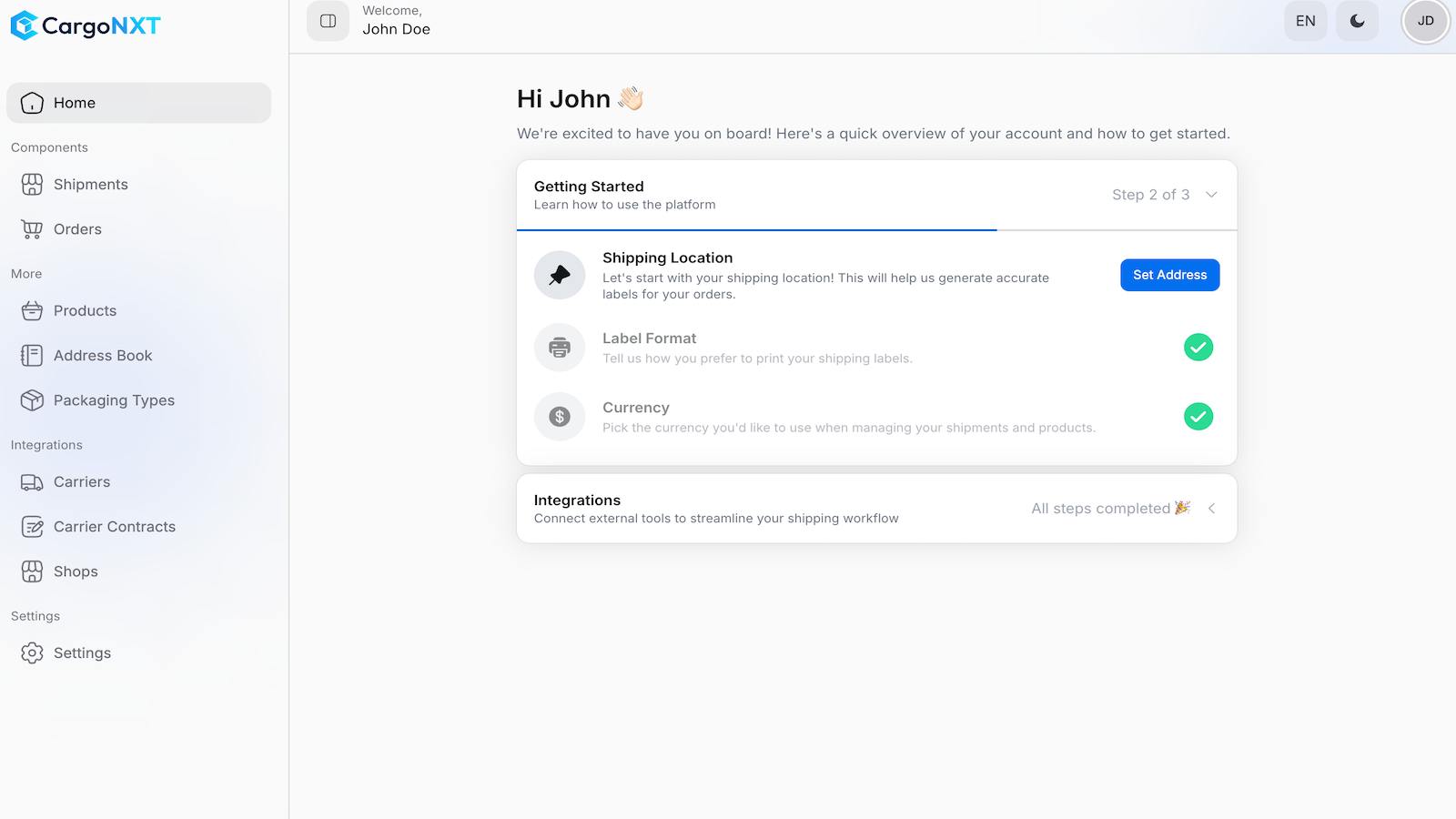Click the Settings gear icon

[32, 653]
